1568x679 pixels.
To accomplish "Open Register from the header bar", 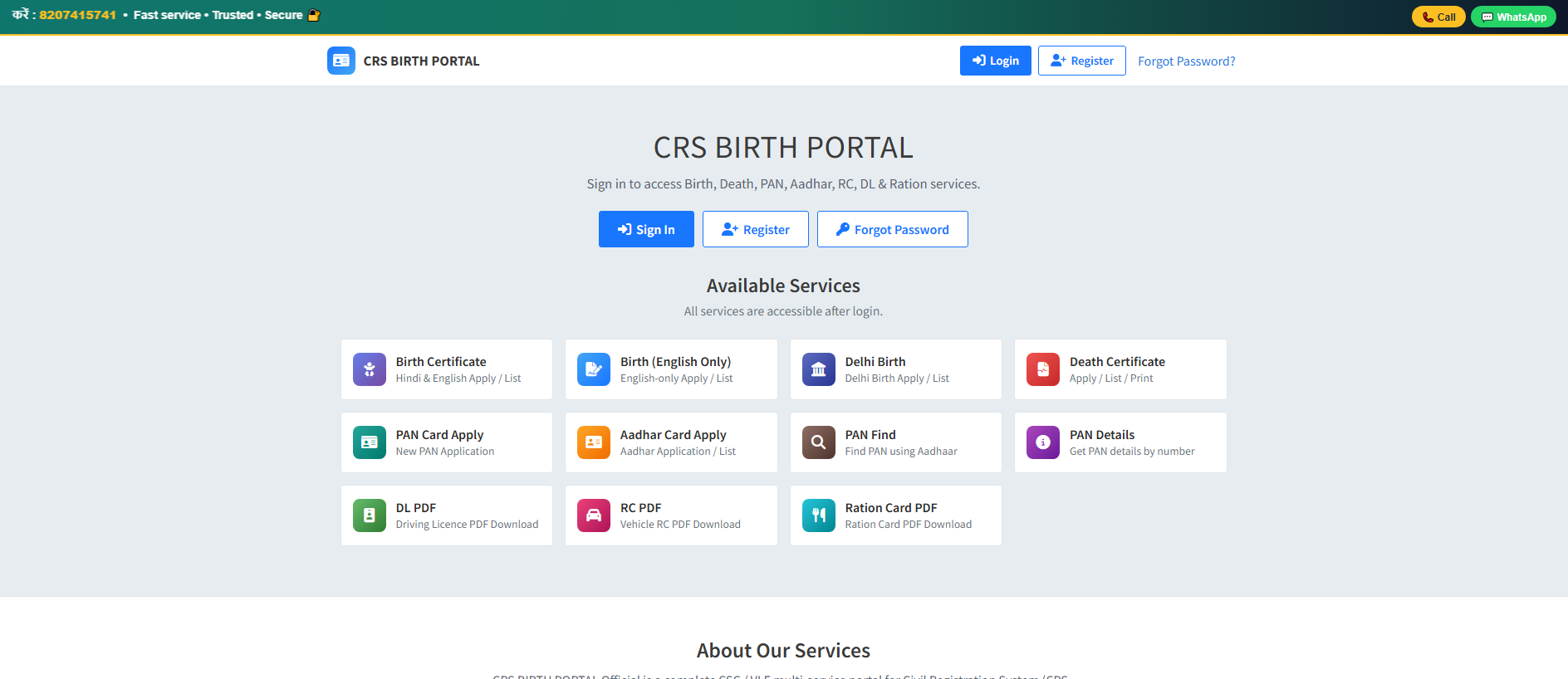I will [1082, 61].
